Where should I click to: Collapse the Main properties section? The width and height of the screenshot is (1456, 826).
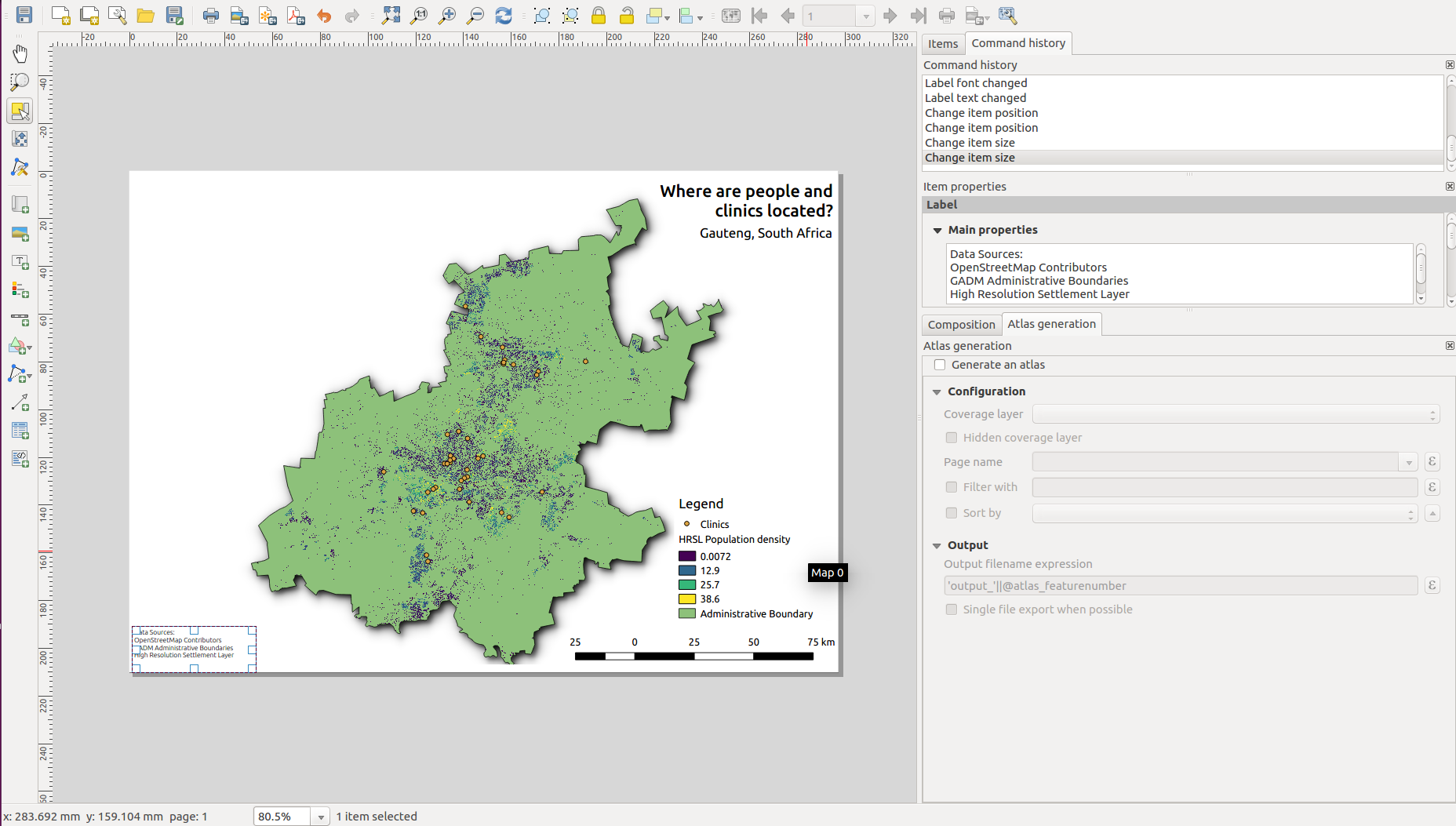pos(937,230)
